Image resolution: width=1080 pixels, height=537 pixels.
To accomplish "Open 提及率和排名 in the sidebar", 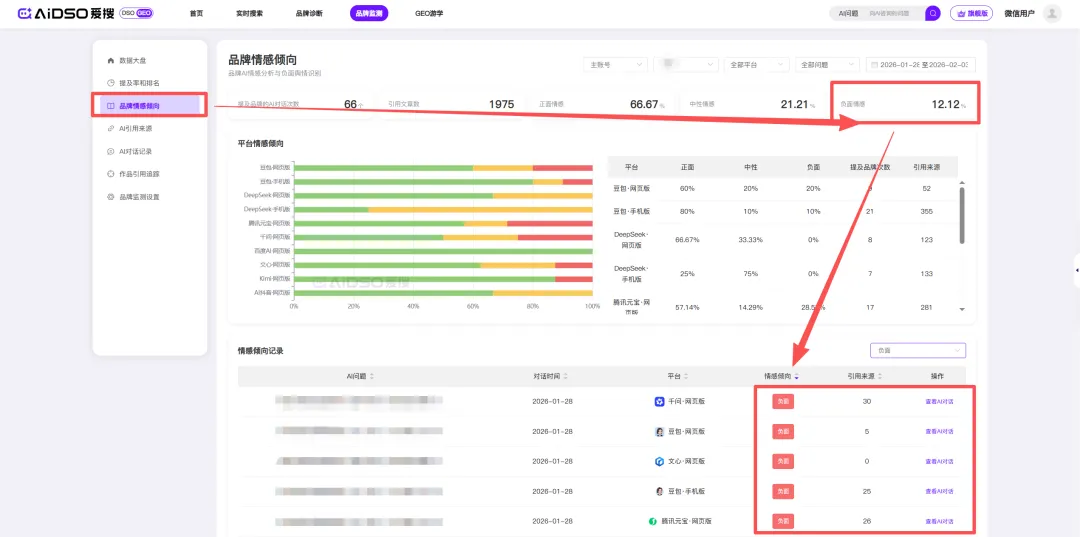I will (x=138, y=83).
